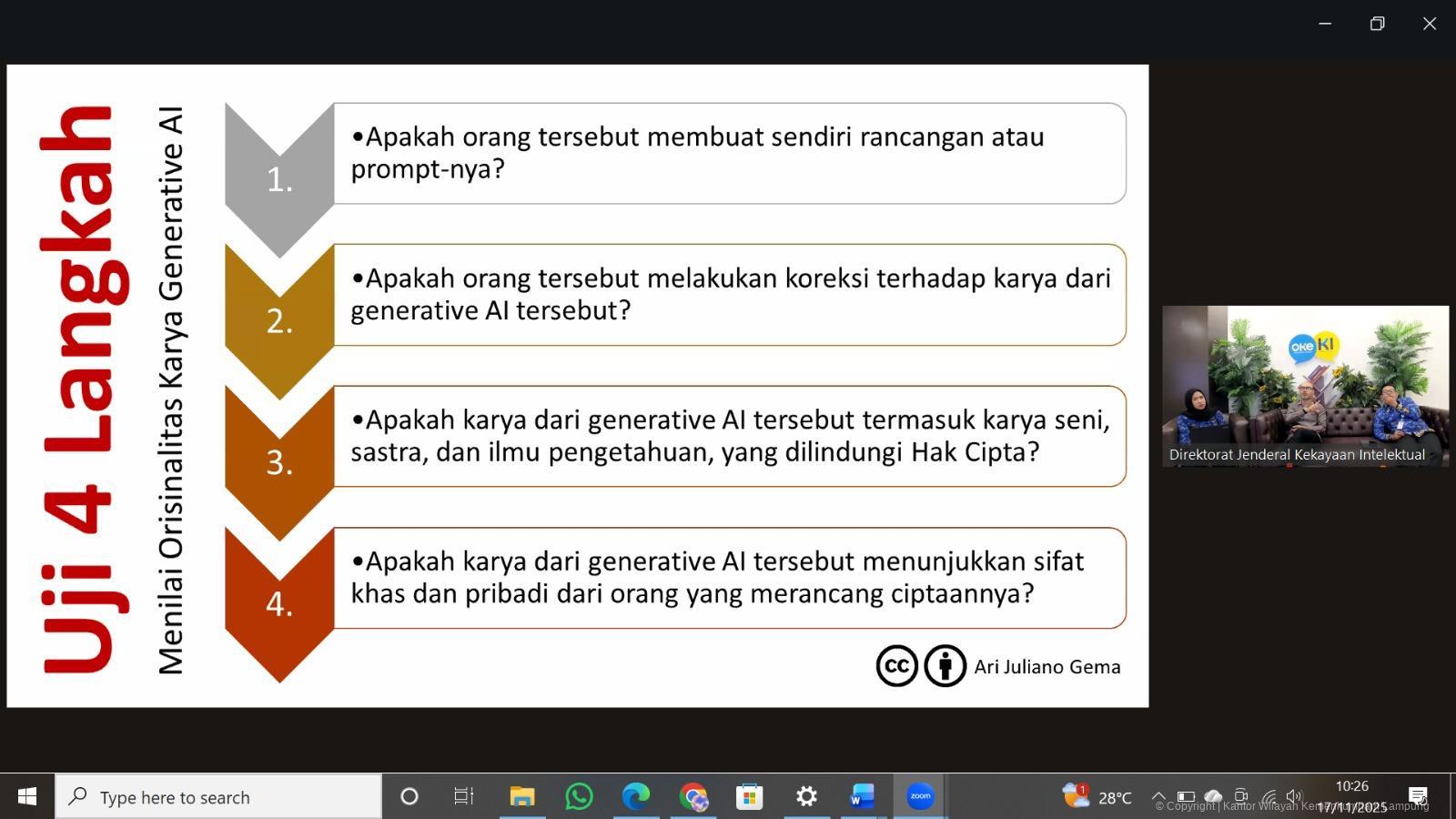Open the 28°C weather widget

[1097, 797]
